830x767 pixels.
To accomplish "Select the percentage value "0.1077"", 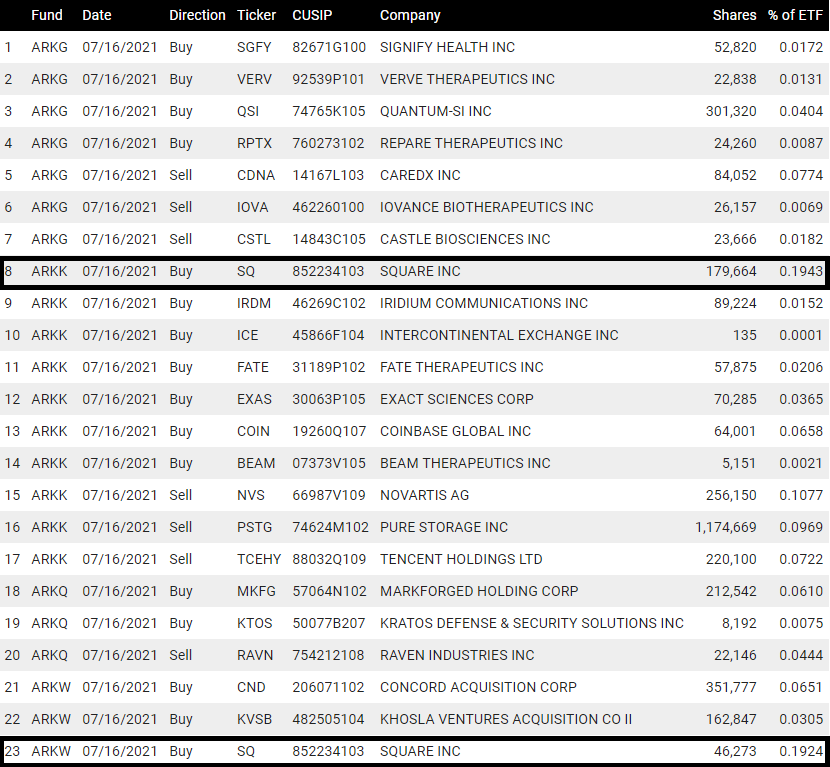I will point(801,495).
